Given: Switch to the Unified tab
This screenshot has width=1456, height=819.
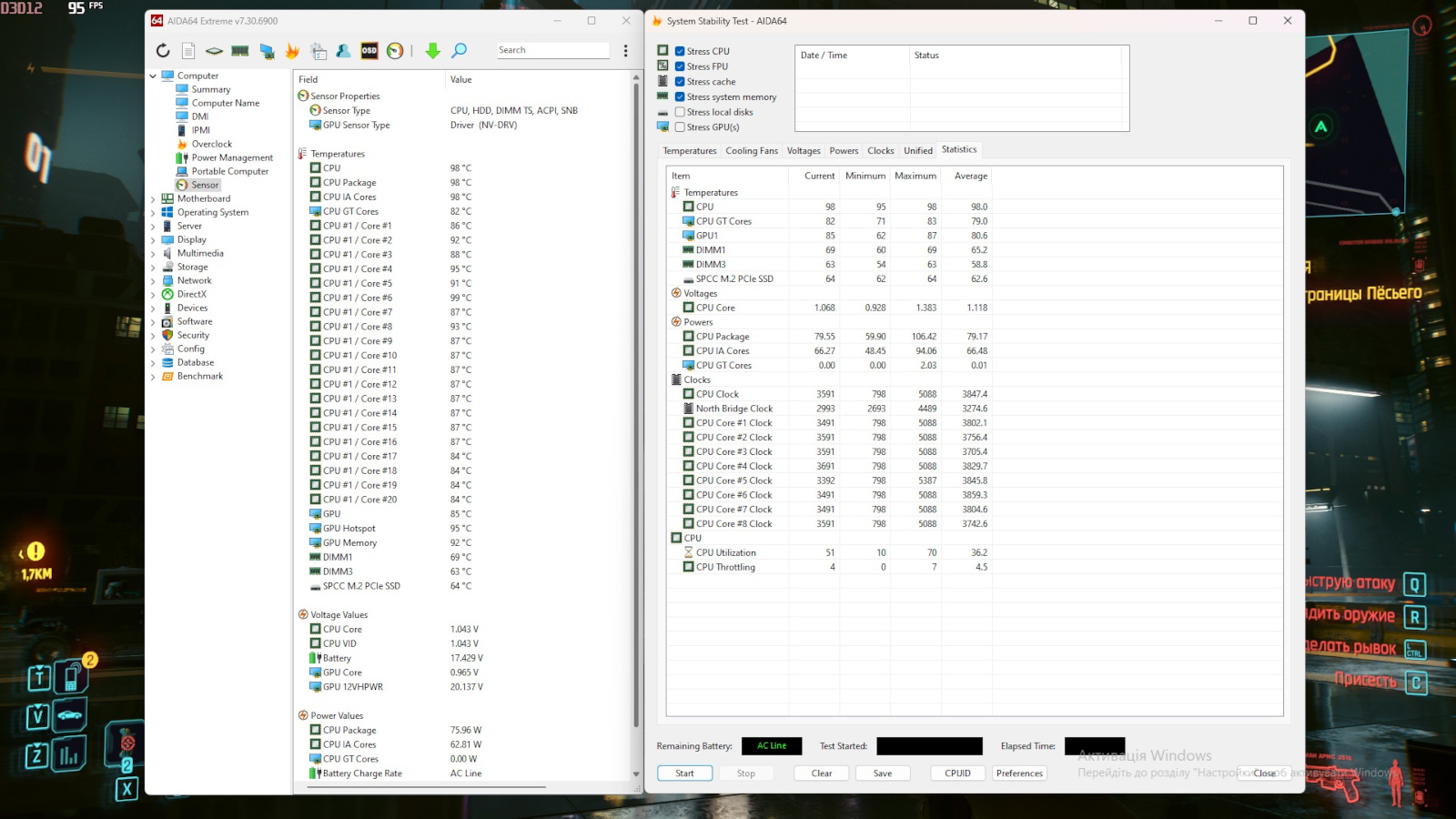Looking at the screenshot, I should (918, 151).
